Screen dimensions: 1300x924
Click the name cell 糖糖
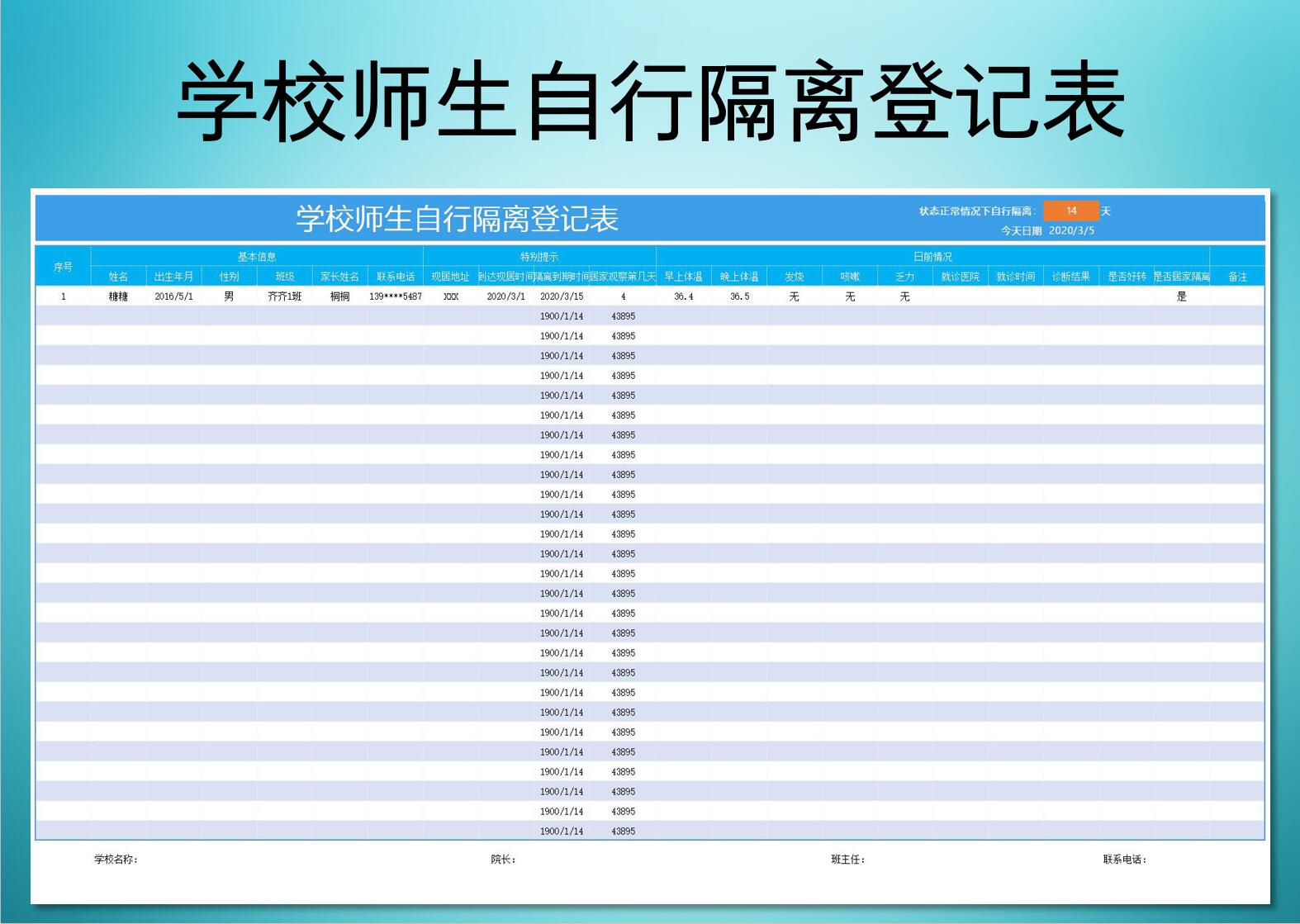[118, 296]
